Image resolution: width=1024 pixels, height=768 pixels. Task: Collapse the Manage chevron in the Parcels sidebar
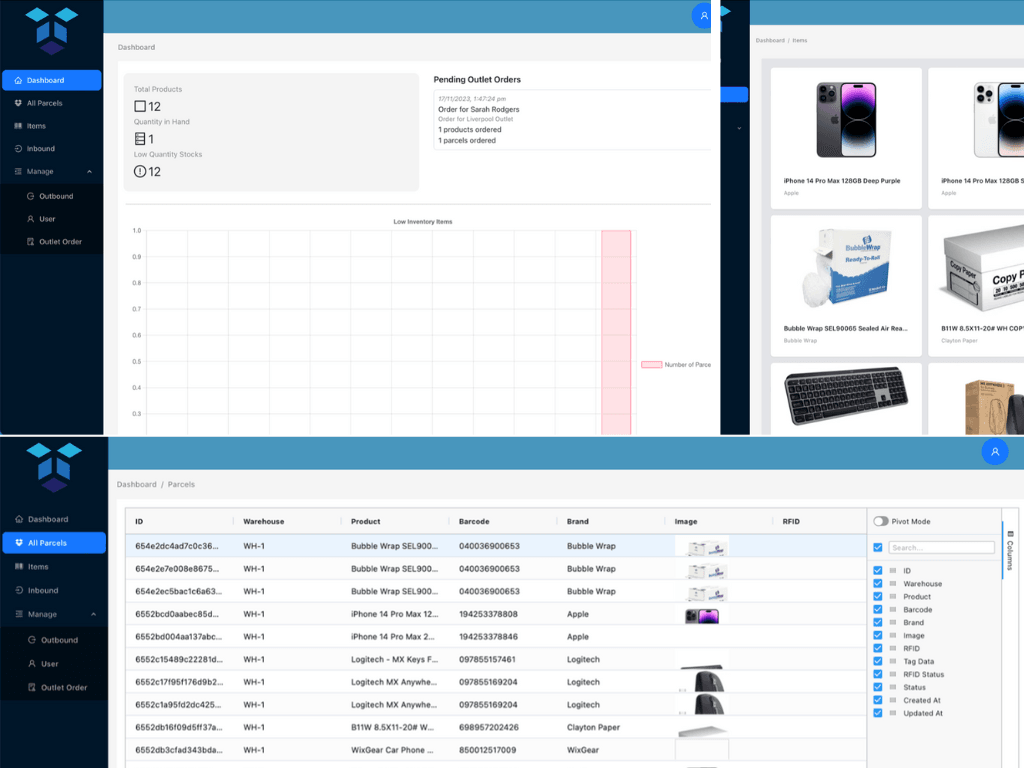click(x=93, y=614)
